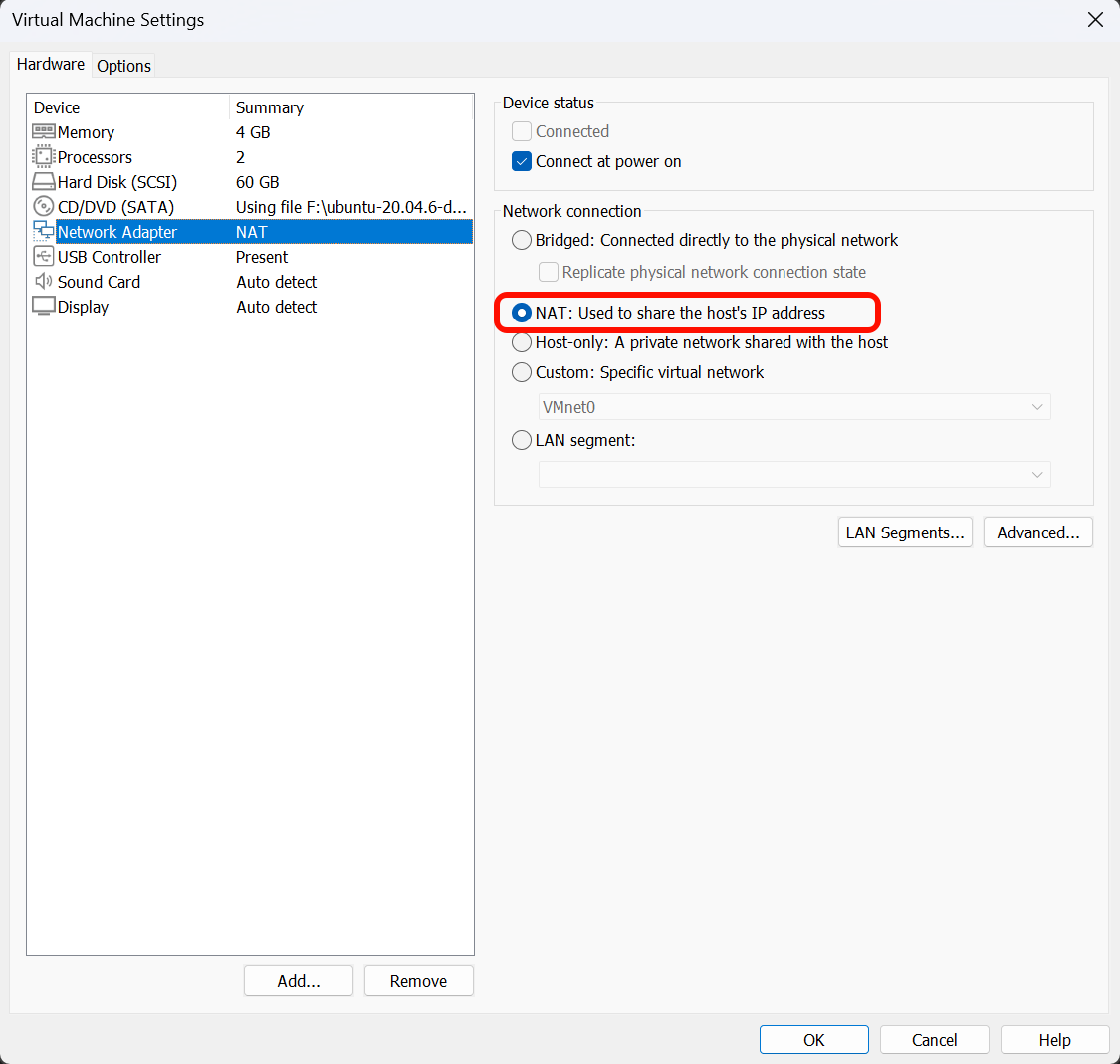Select the Processors row label
The image size is (1120, 1064).
(95, 157)
